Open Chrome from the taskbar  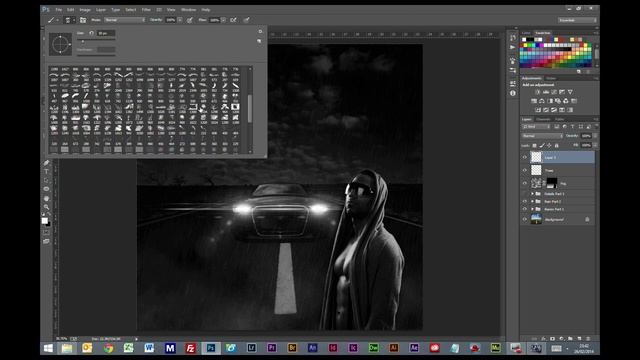108,348
